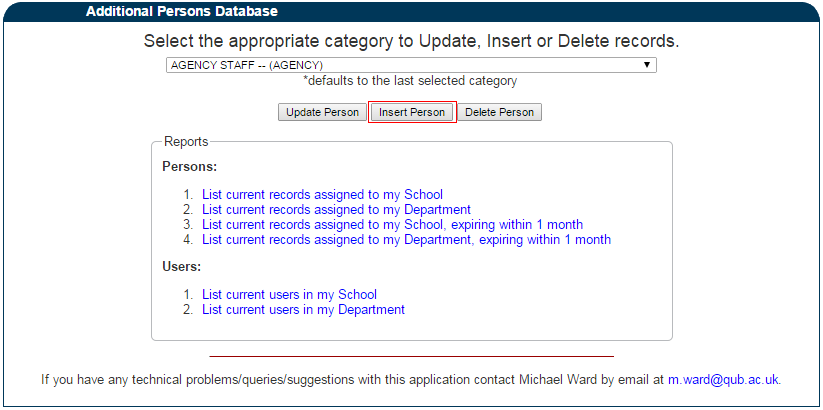
Task: Click the 'defaults to the last selected category' note
Action: coord(410,81)
